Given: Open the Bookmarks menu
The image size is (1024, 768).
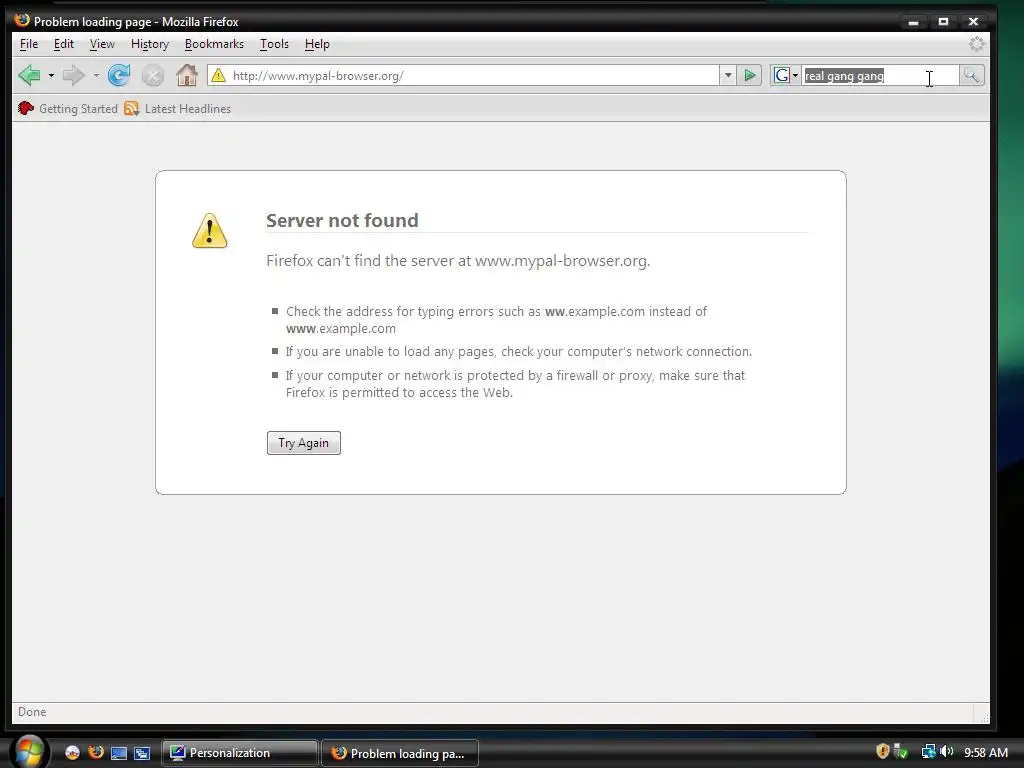Looking at the screenshot, I should [x=214, y=44].
